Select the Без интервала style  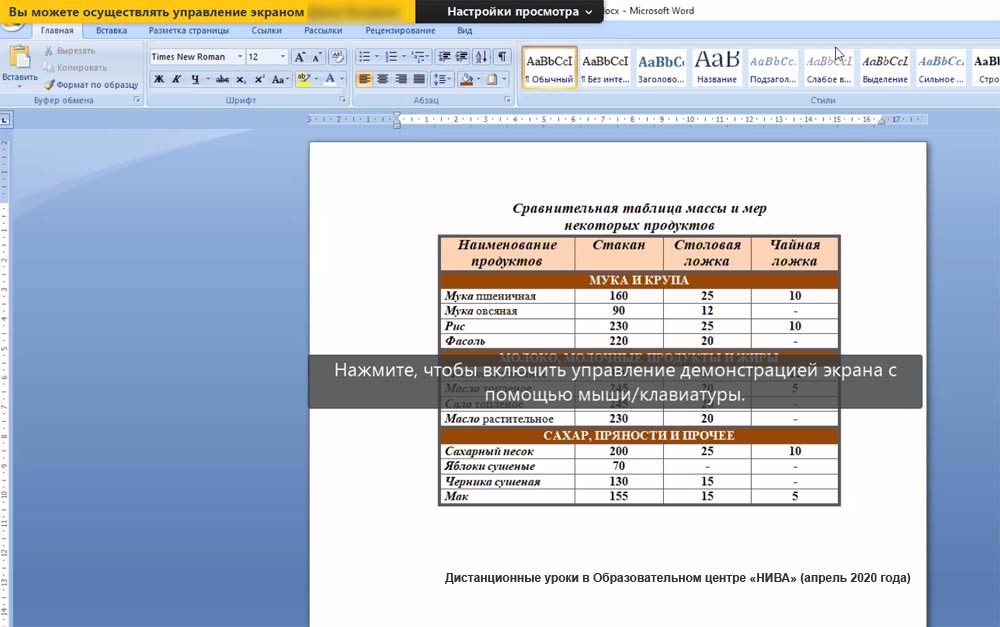point(605,68)
